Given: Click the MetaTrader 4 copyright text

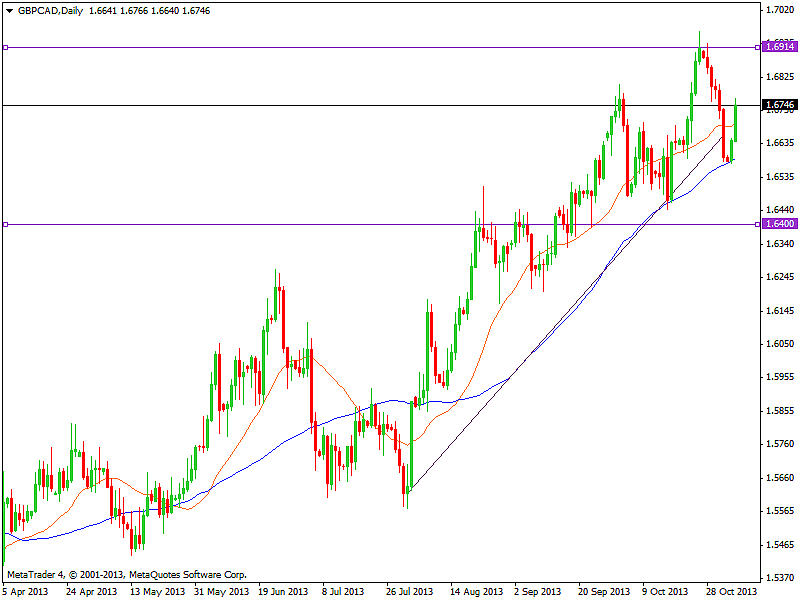Looking at the screenshot, I should click(126, 575).
